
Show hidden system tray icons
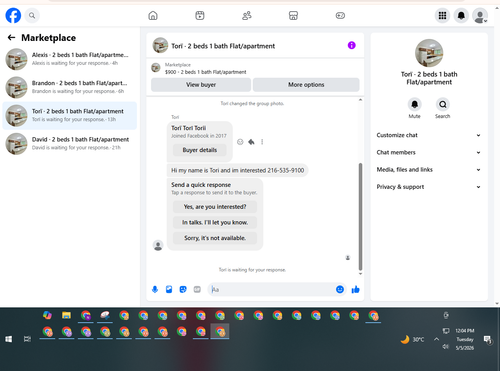coord(436,339)
